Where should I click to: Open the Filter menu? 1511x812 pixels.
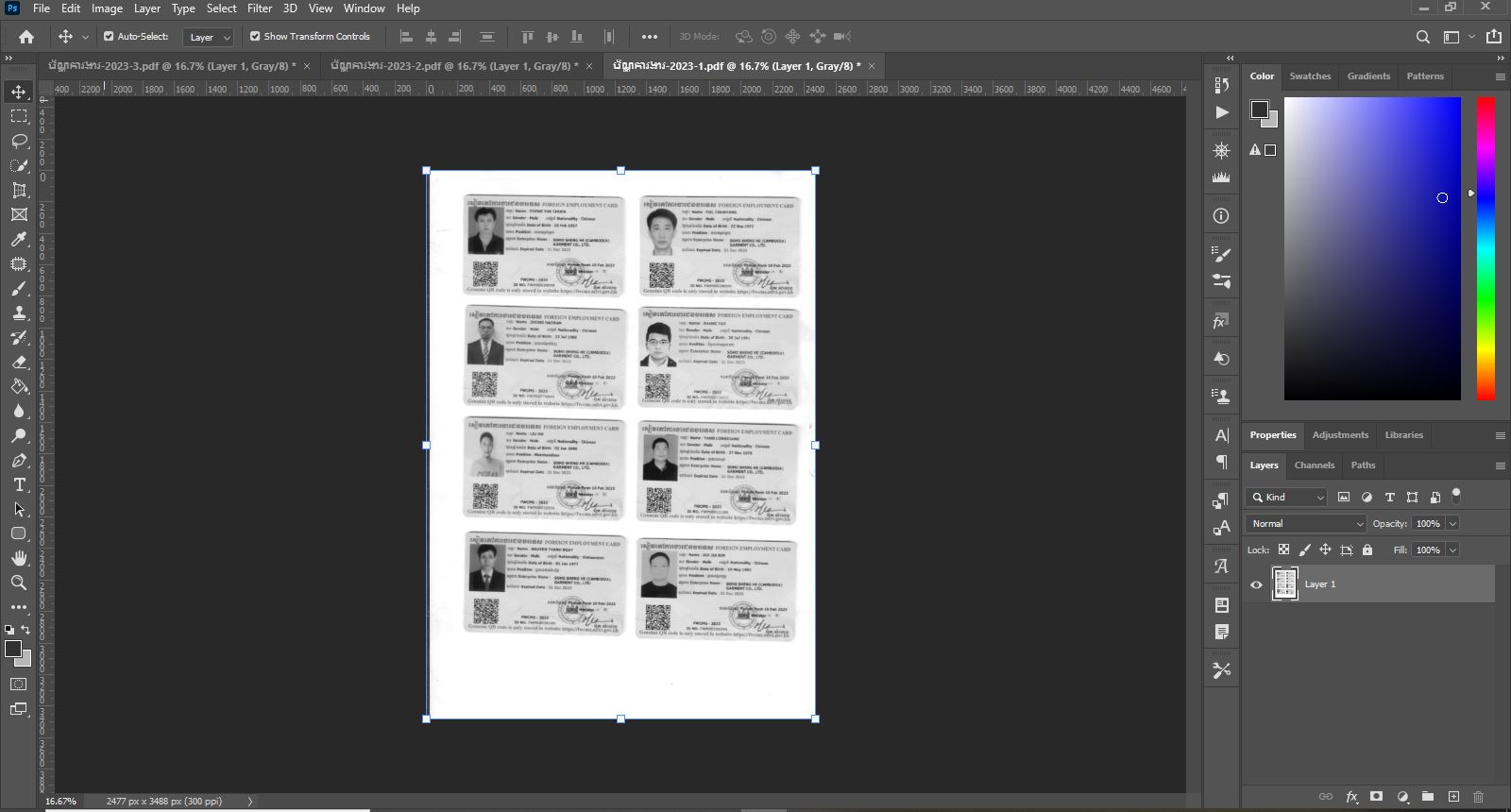click(260, 8)
